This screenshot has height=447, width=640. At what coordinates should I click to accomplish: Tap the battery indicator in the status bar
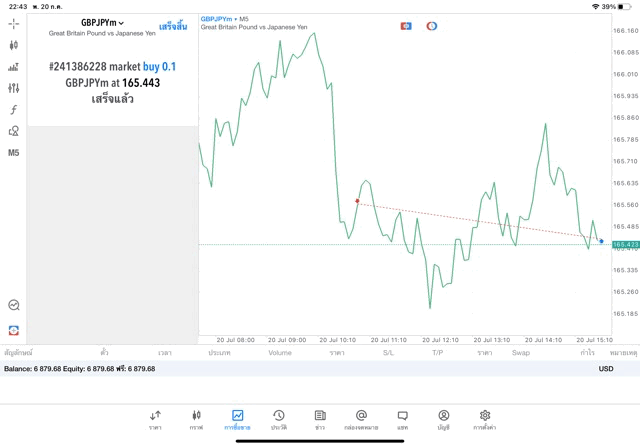(x=624, y=7)
